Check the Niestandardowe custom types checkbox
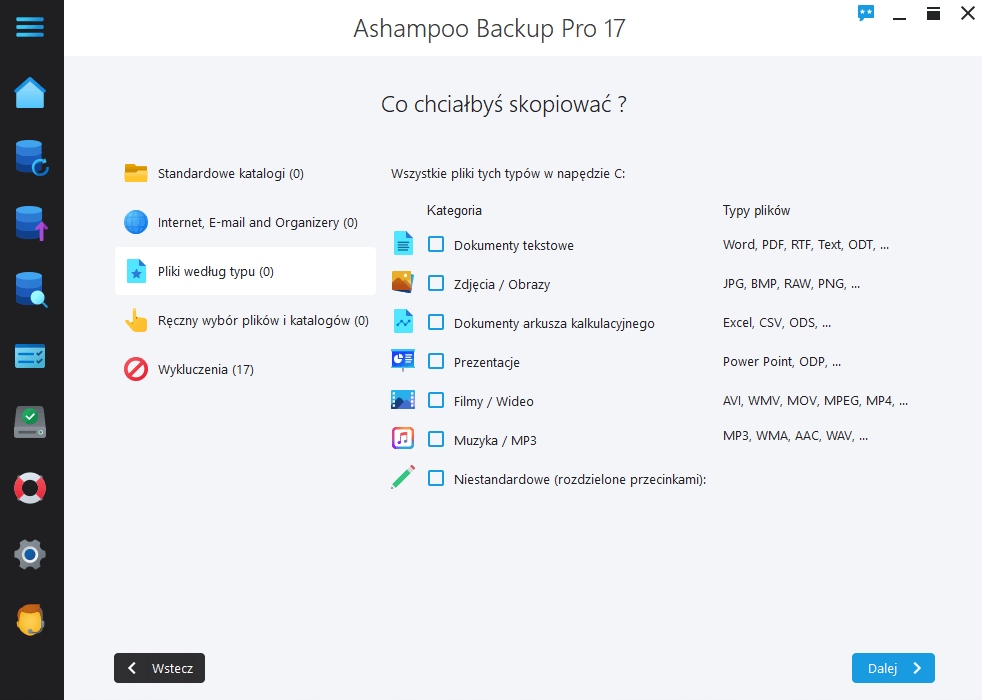 tap(436, 478)
